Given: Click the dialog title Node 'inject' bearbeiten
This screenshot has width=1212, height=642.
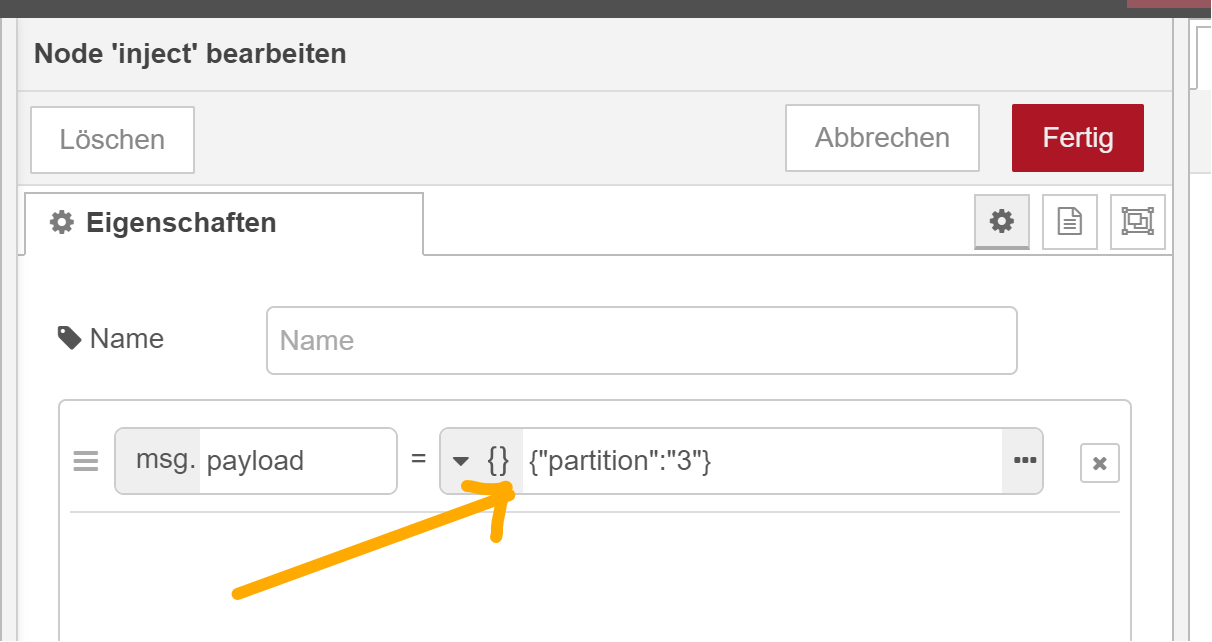Looking at the screenshot, I should coord(190,53).
